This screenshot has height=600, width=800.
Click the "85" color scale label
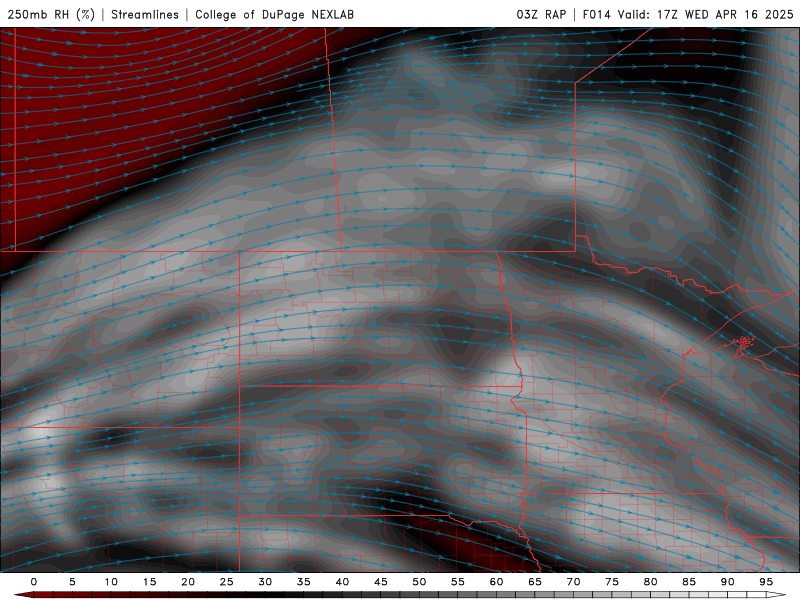click(689, 582)
